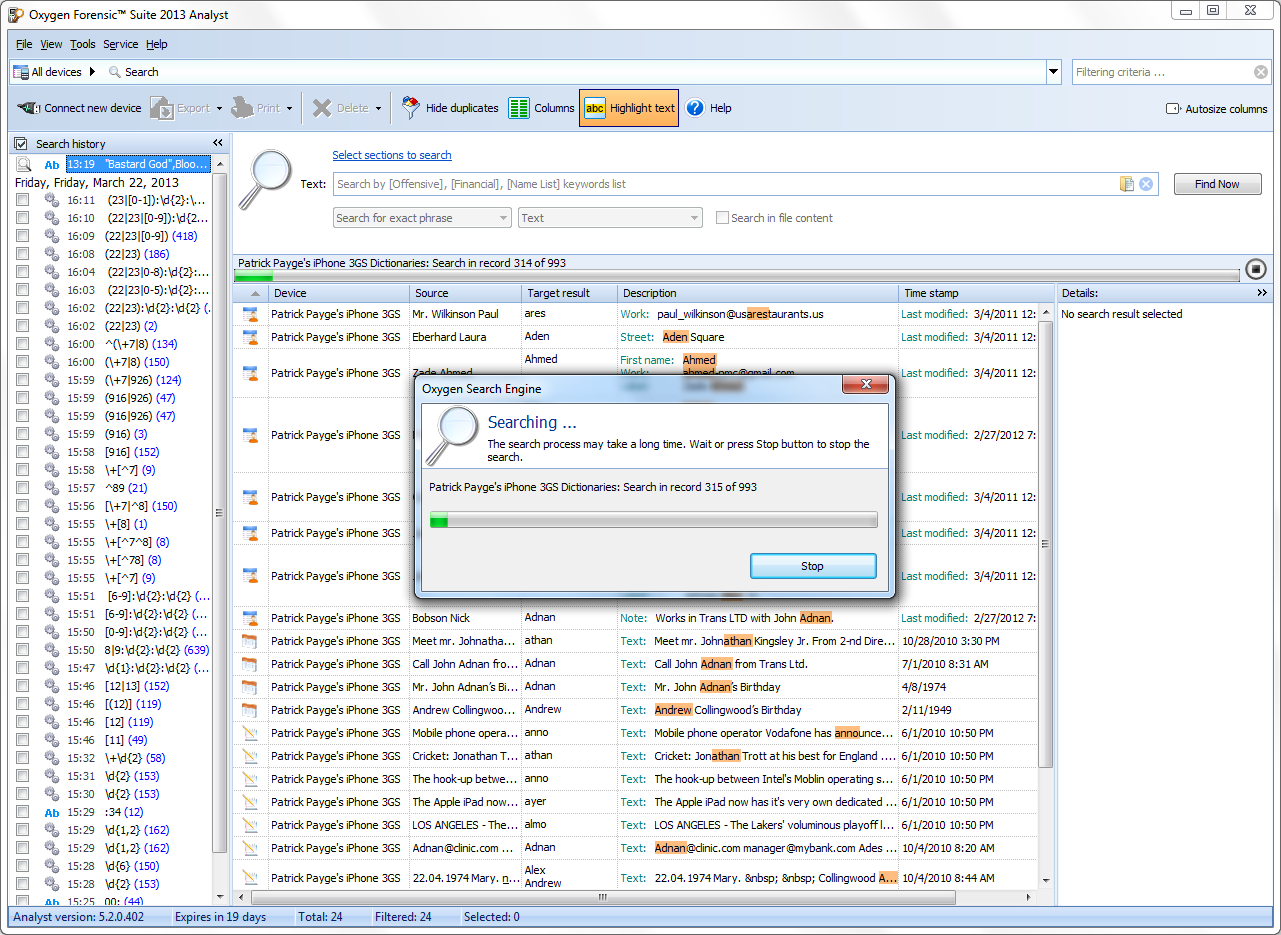This screenshot has width=1281, height=935.
Task: Open the File menu
Action: [x=24, y=44]
